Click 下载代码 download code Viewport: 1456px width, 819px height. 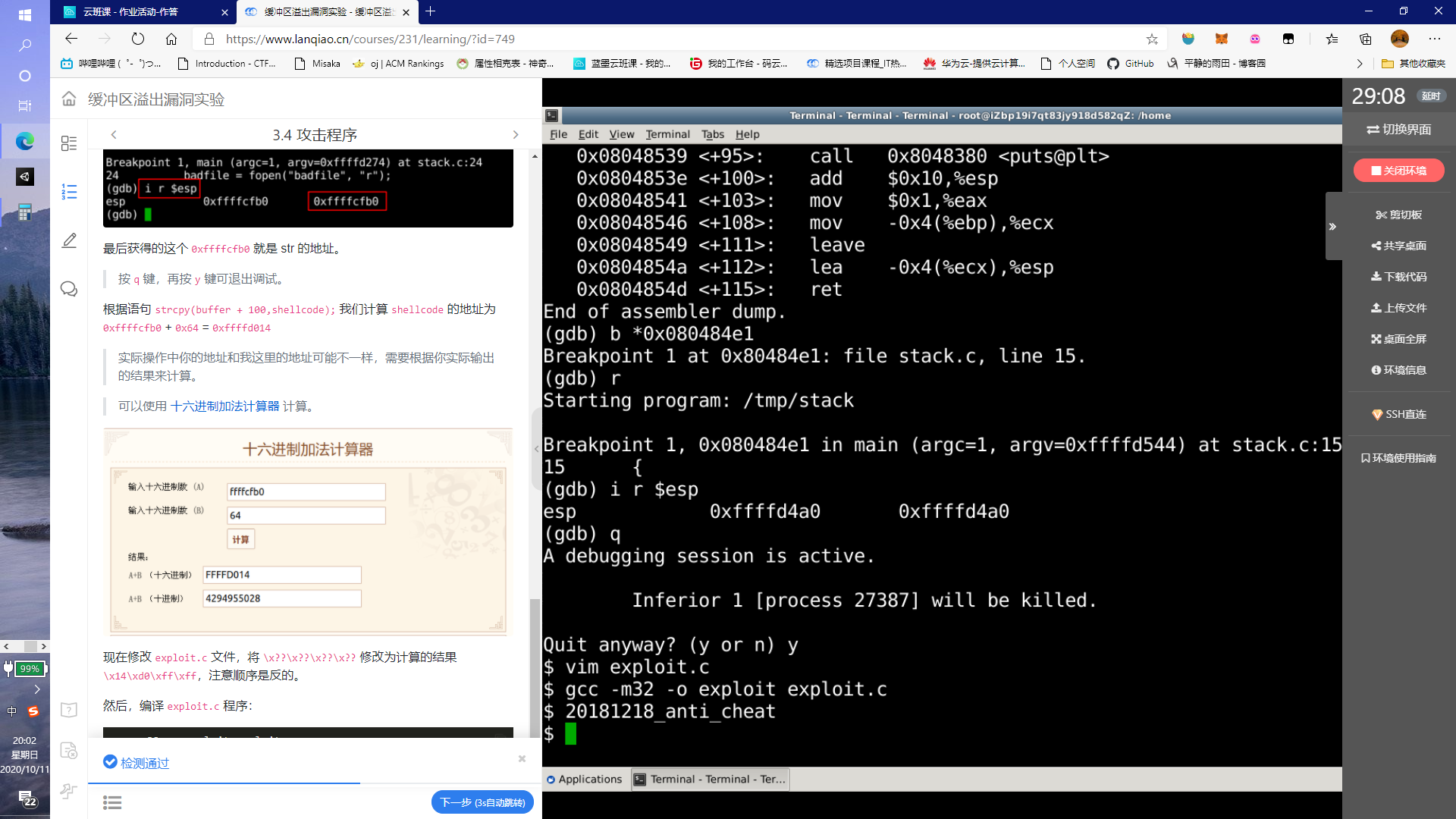tap(1398, 277)
